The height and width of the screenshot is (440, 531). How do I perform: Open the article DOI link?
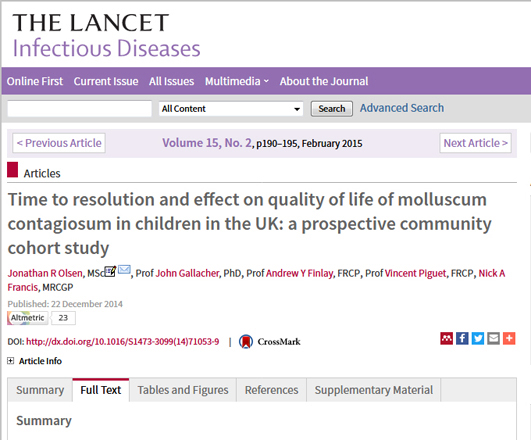pyautogui.click(x=123, y=341)
